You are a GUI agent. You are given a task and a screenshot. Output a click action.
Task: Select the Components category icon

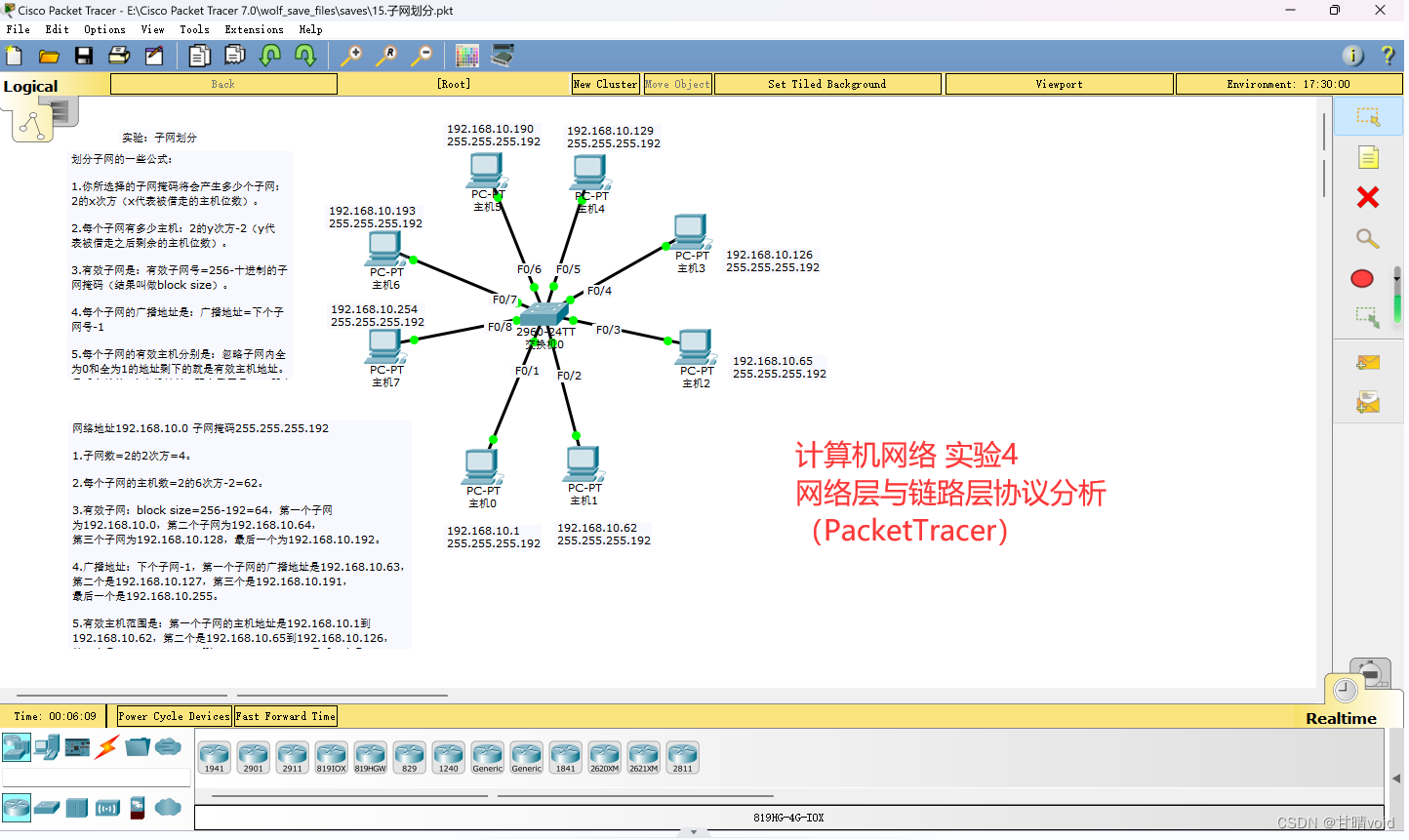77,747
